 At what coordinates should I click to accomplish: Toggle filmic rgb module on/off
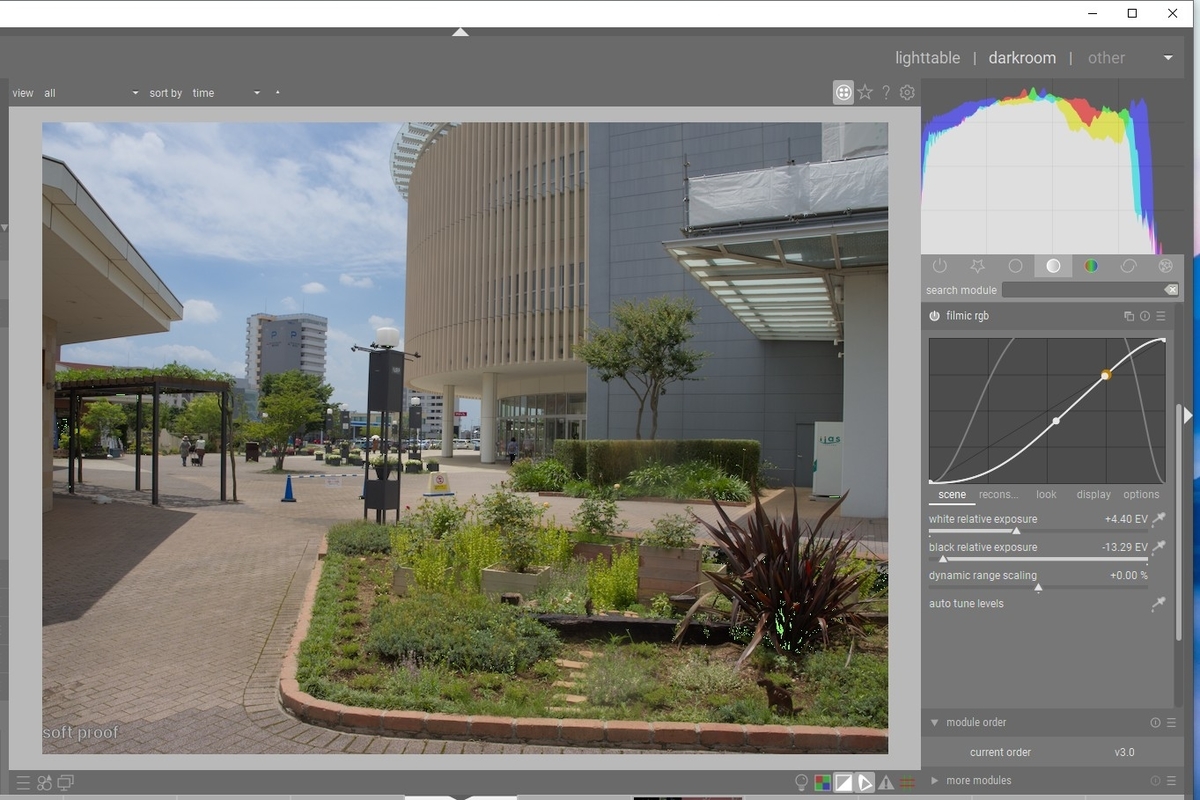[x=934, y=316]
